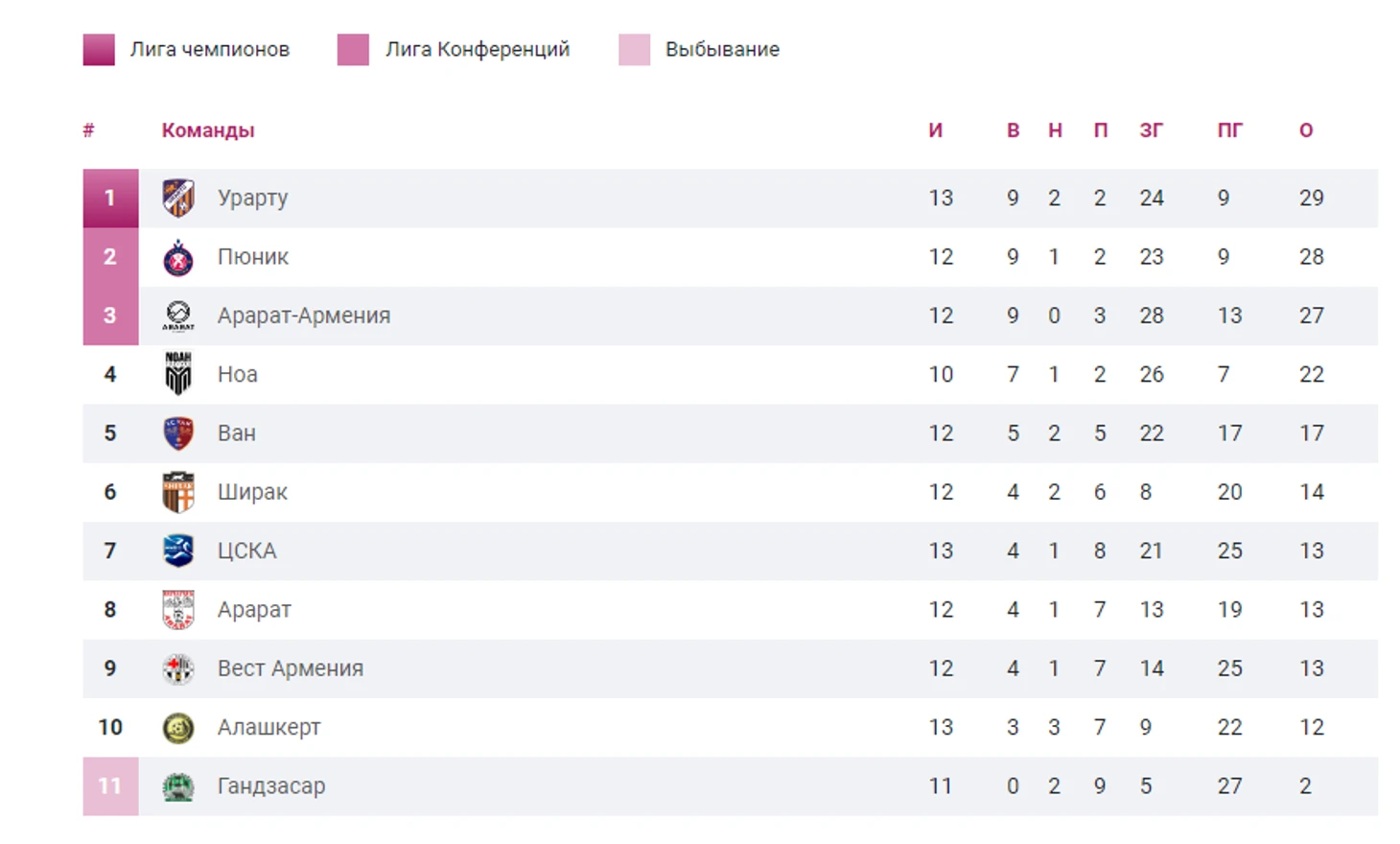Click the position 1 rank cell

(x=110, y=199)
